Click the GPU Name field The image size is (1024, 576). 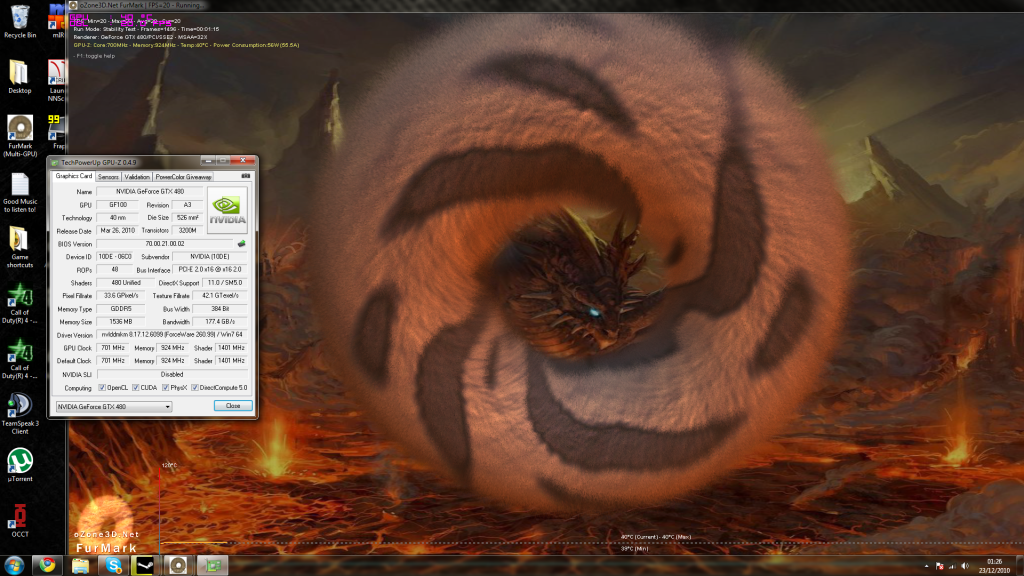[x=150, y=192]
